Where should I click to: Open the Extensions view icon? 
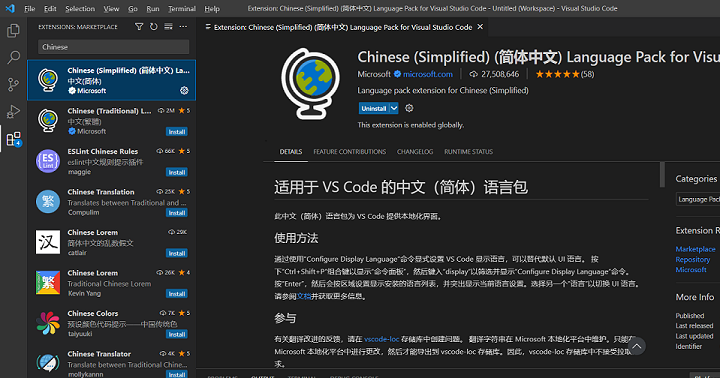(x=13, y=139)
